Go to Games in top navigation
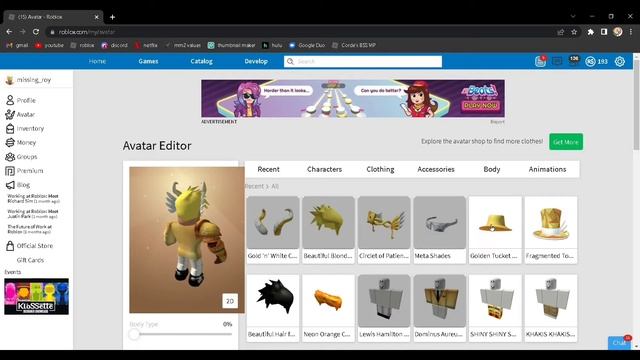The height and width of the screenshot is (360, 640). pos(148,61)
